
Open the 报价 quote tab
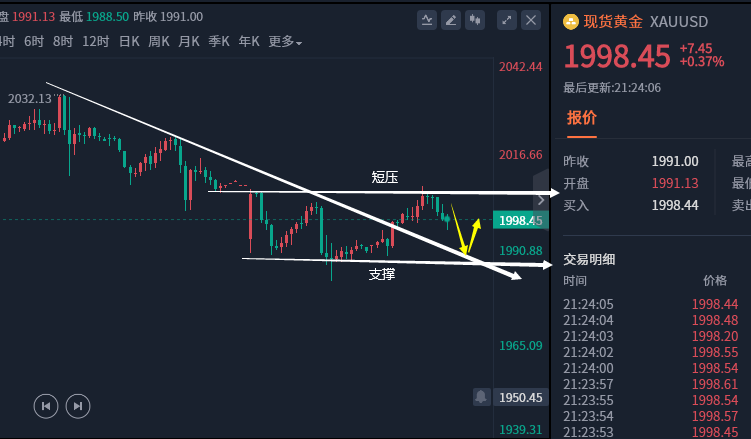(x=582, y=118)
